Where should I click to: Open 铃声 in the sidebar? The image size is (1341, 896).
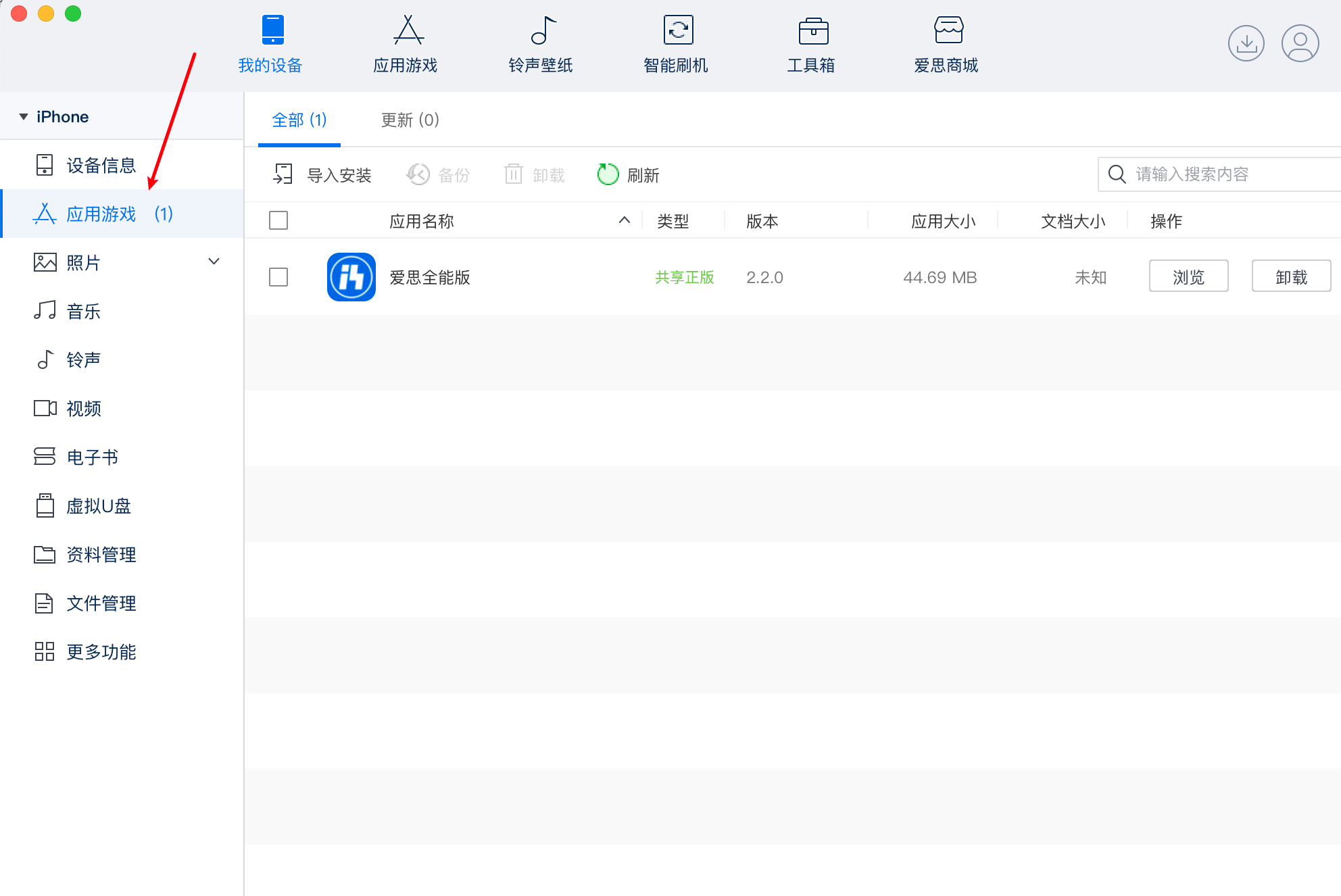tap(122, 359)
